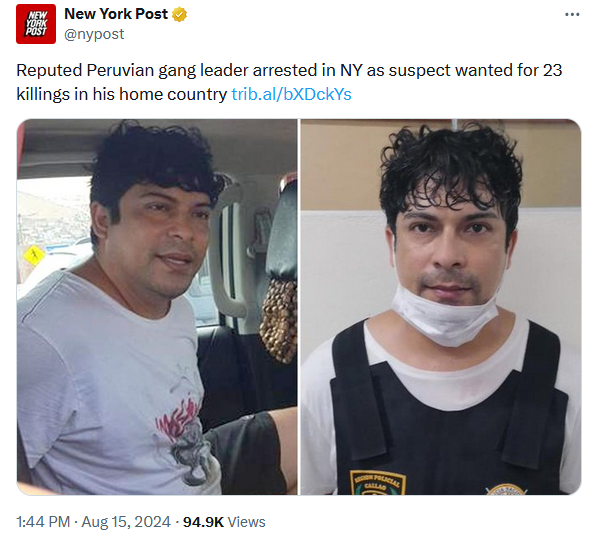
Task: Click the beaded seat cover in the car
Action: click(x=279, y=320)
